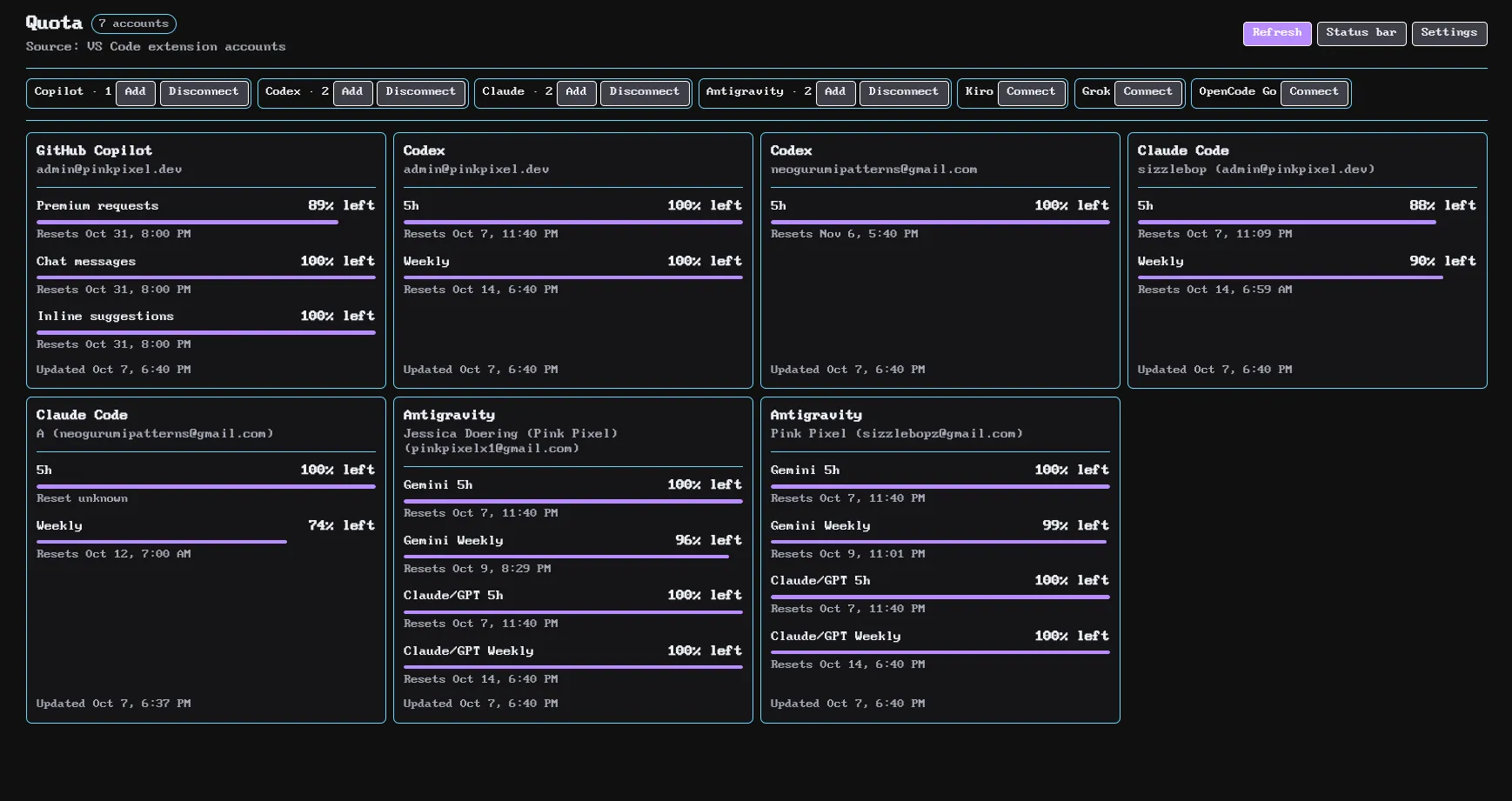Screen dimensions: 1512x801
Task: Select 'Inline suggestions' quota label
Action: coord(105,316)
